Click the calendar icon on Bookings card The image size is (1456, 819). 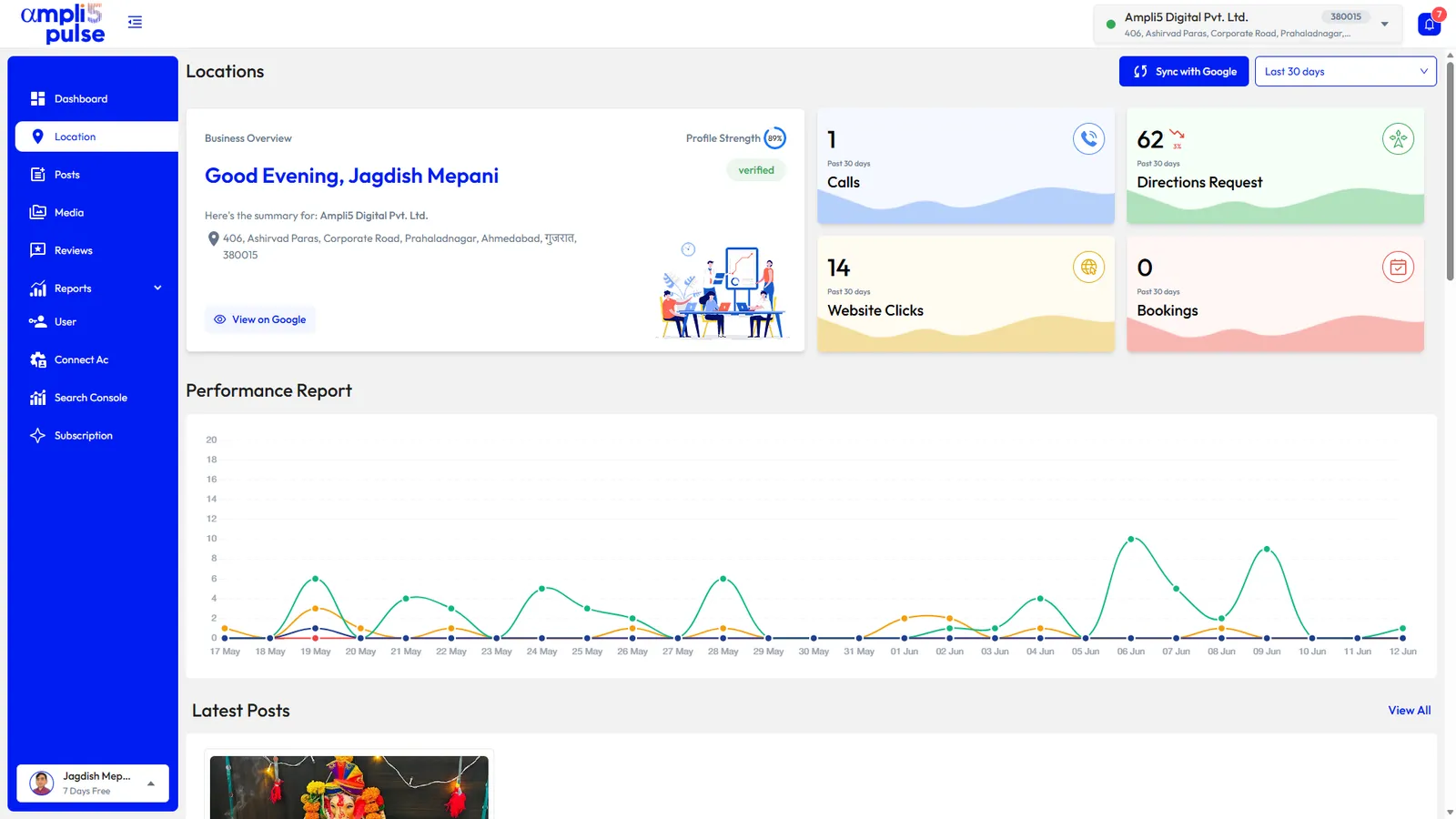click(1398, 268)
